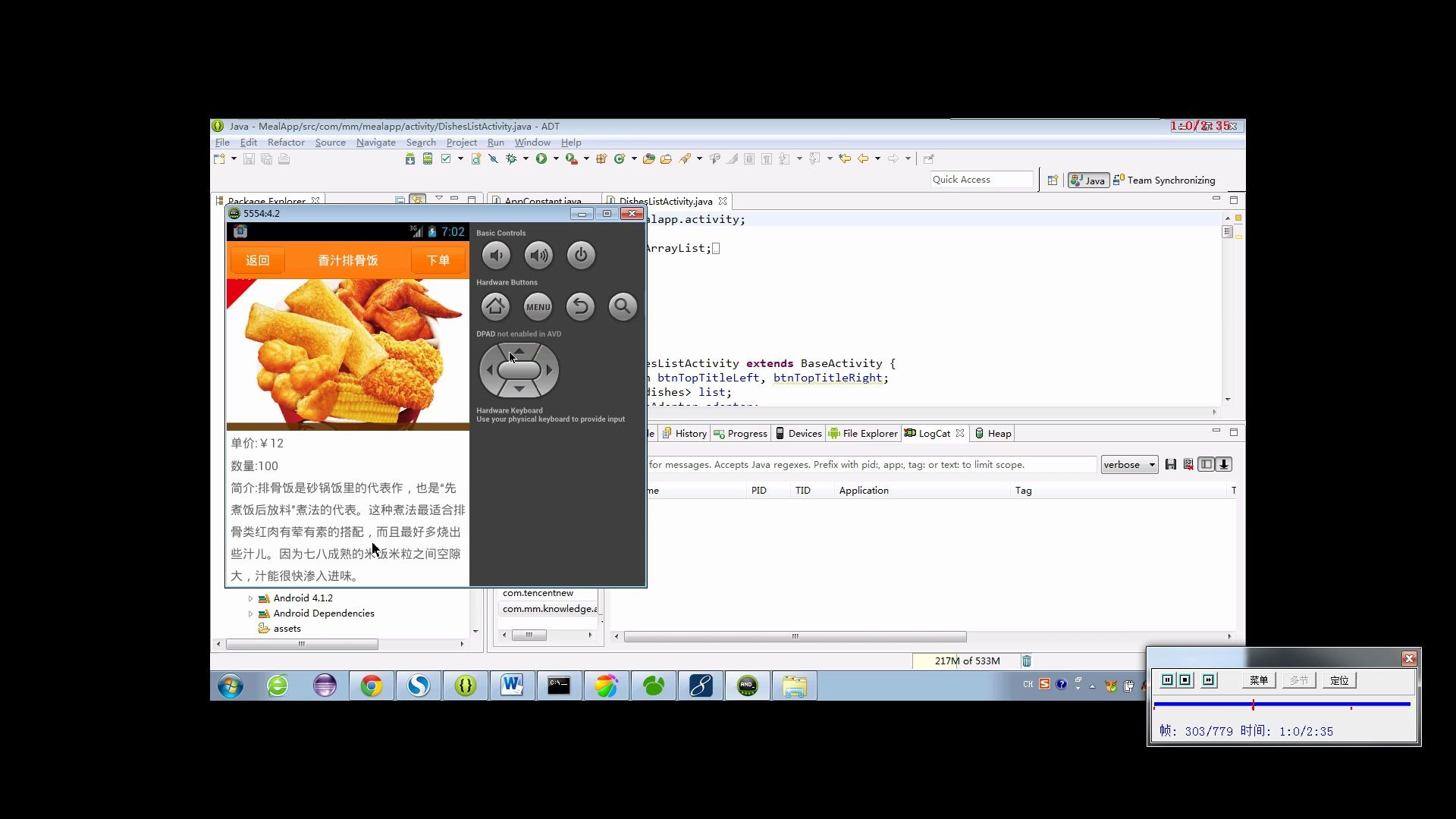Screen dimensions: 1456x819
Task: Toggle LogCat saved filters view display
Action: 1207,464
